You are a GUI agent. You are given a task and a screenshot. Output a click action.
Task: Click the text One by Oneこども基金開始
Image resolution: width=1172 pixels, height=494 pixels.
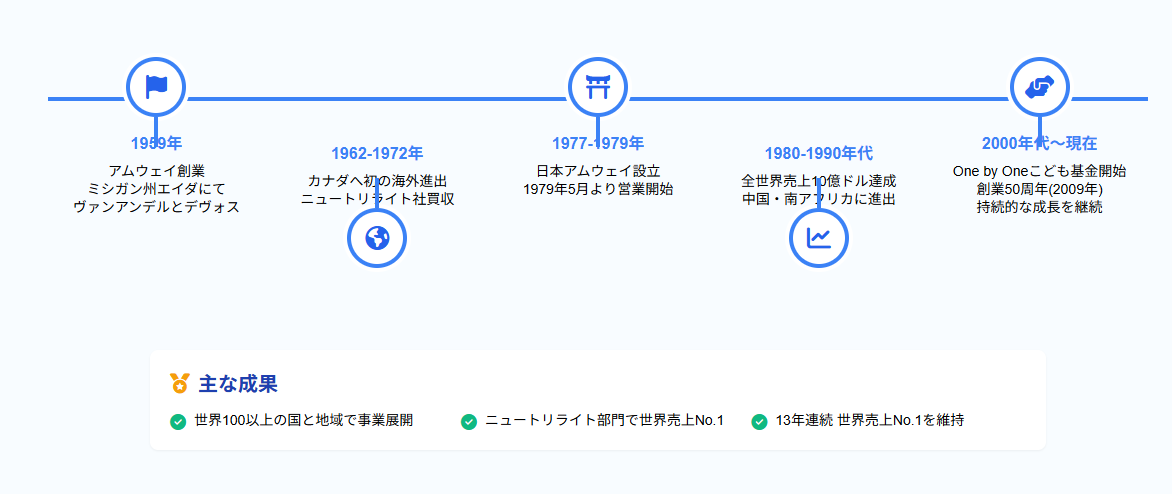coord(1040,171)
